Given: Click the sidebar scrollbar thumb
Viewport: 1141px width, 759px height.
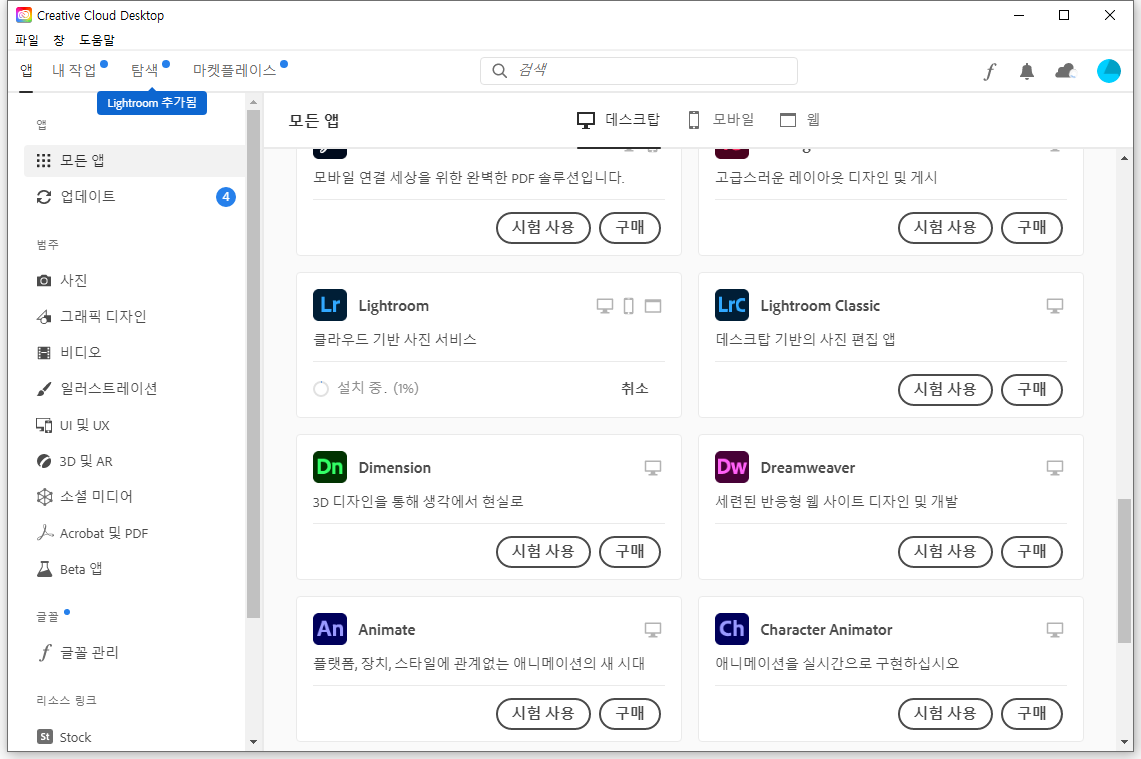Looking at the screenshot, I should (x=253, y=364).
